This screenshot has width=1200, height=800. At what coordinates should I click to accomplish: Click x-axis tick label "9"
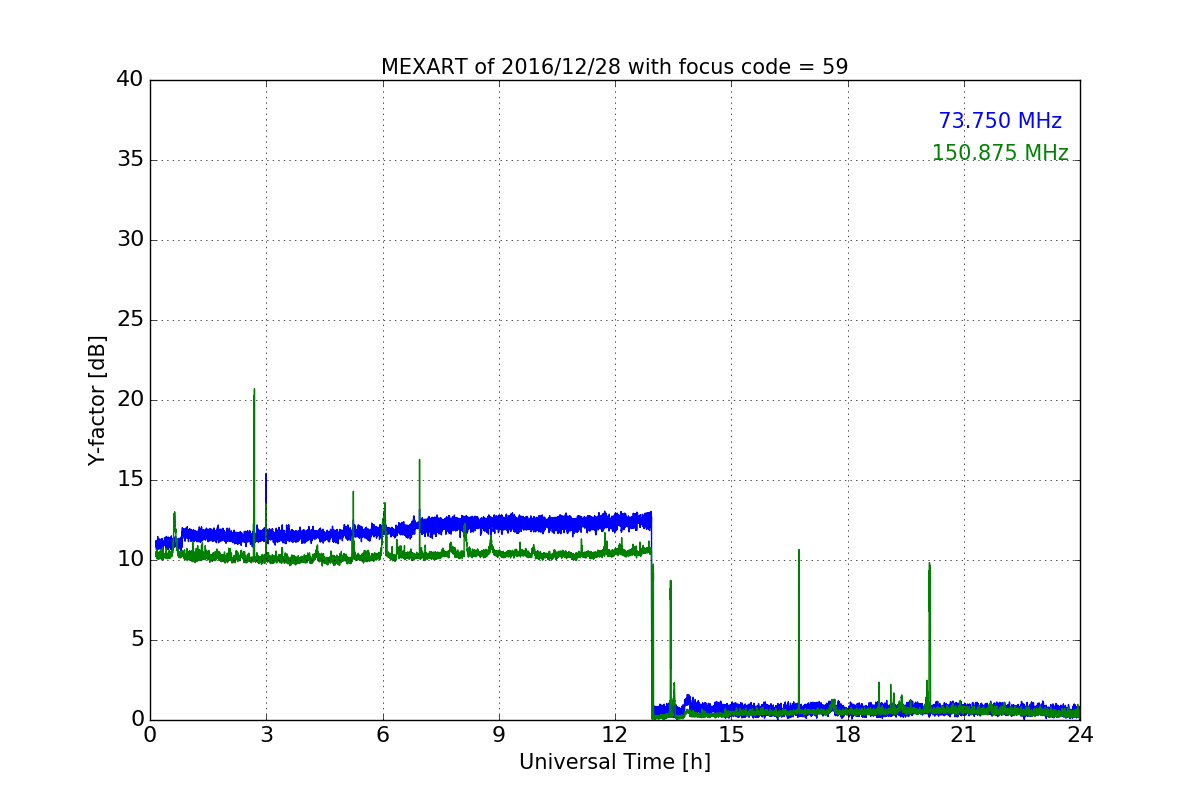coord(499,735)
